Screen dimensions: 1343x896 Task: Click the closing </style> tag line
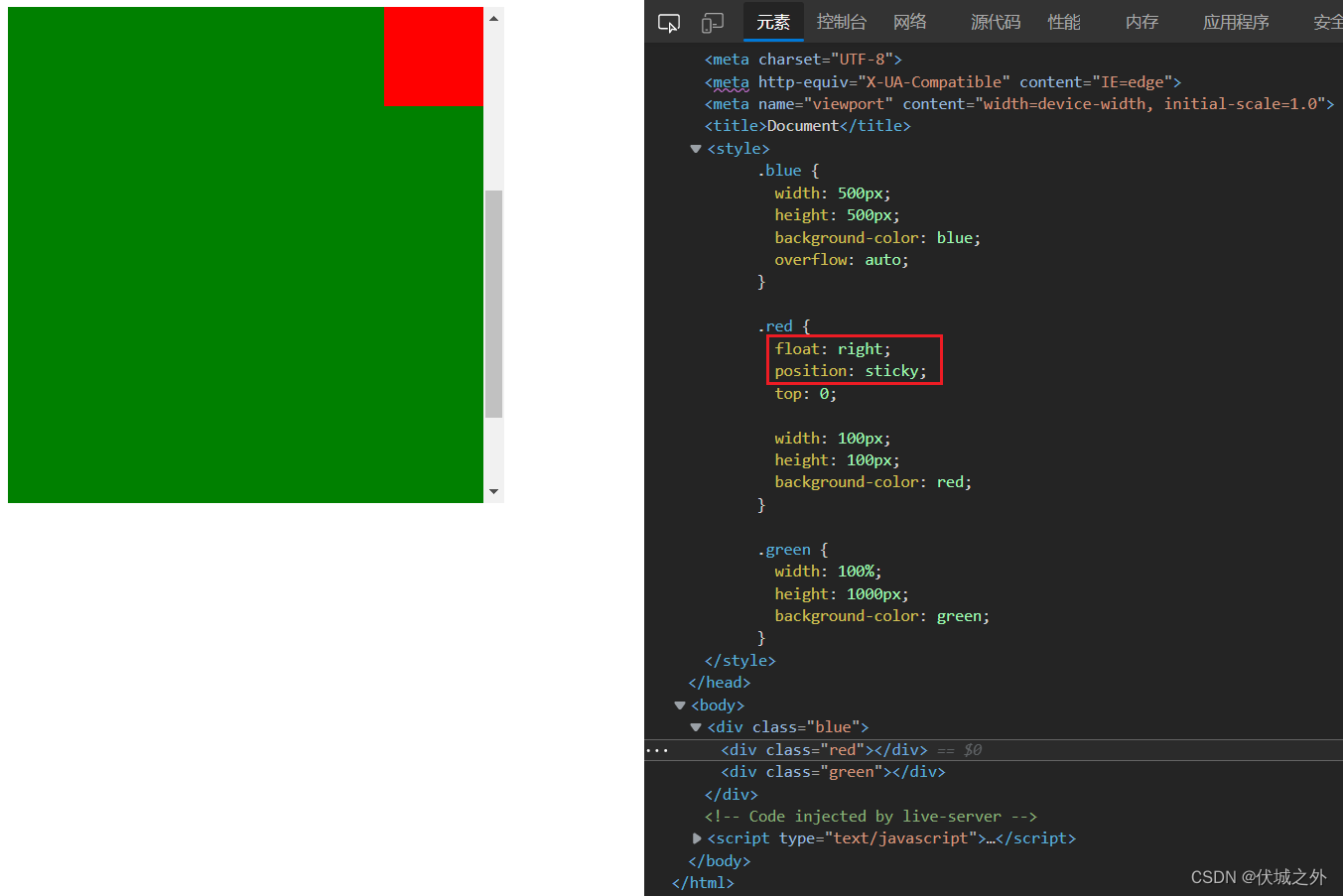pos(739,661)
